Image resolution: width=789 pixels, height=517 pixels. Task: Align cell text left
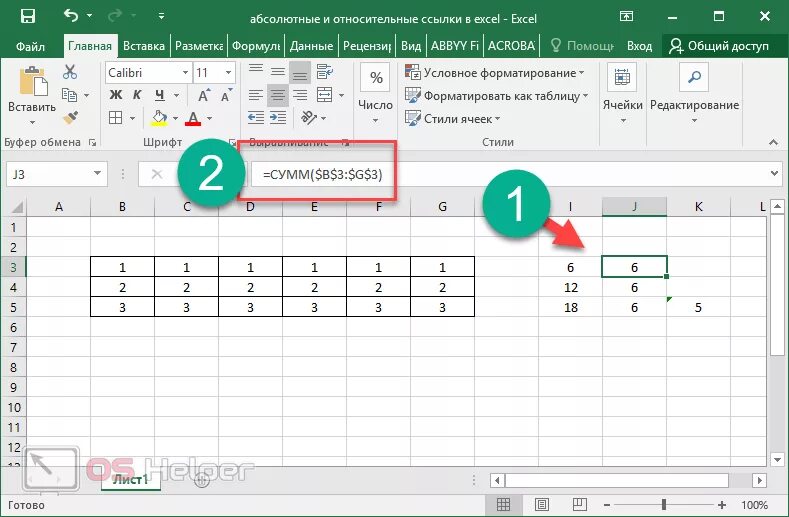256,95
